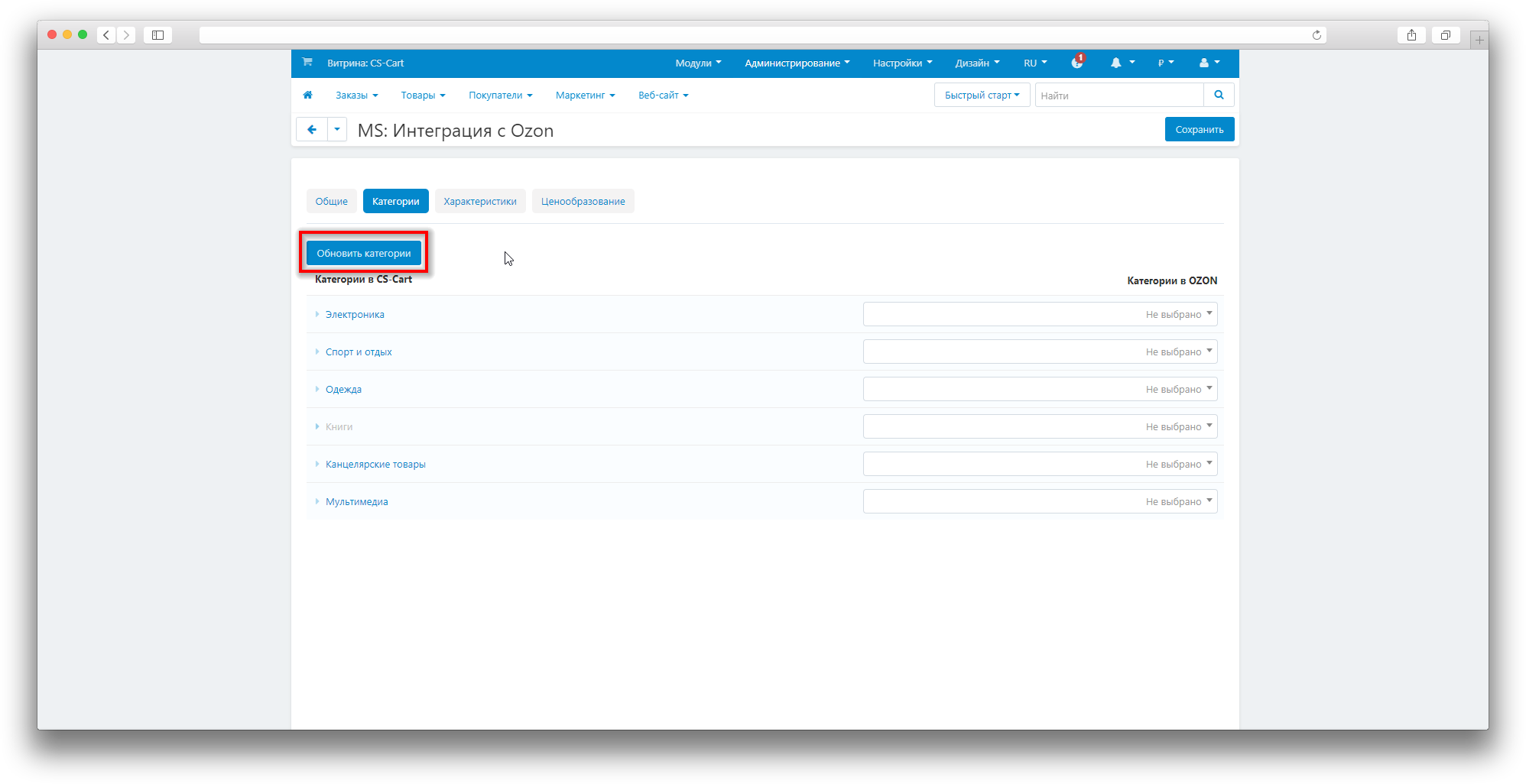Viewport: 1526px width, 784px height.
Task: Click the Категории в OZON column header
Action: click(x=1172, y=280)
